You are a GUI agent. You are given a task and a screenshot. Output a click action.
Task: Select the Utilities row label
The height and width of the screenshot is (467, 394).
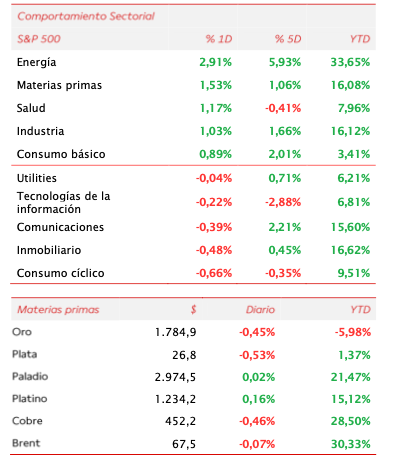tap(37, 178)
